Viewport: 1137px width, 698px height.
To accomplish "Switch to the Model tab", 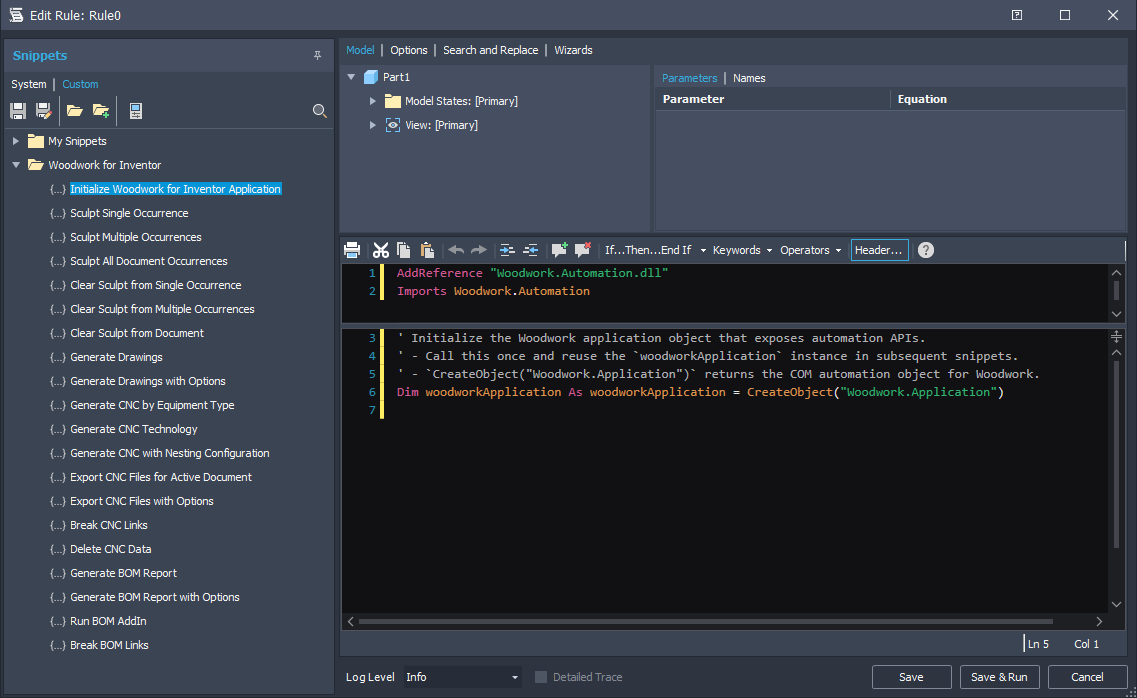I will (360, 50).
